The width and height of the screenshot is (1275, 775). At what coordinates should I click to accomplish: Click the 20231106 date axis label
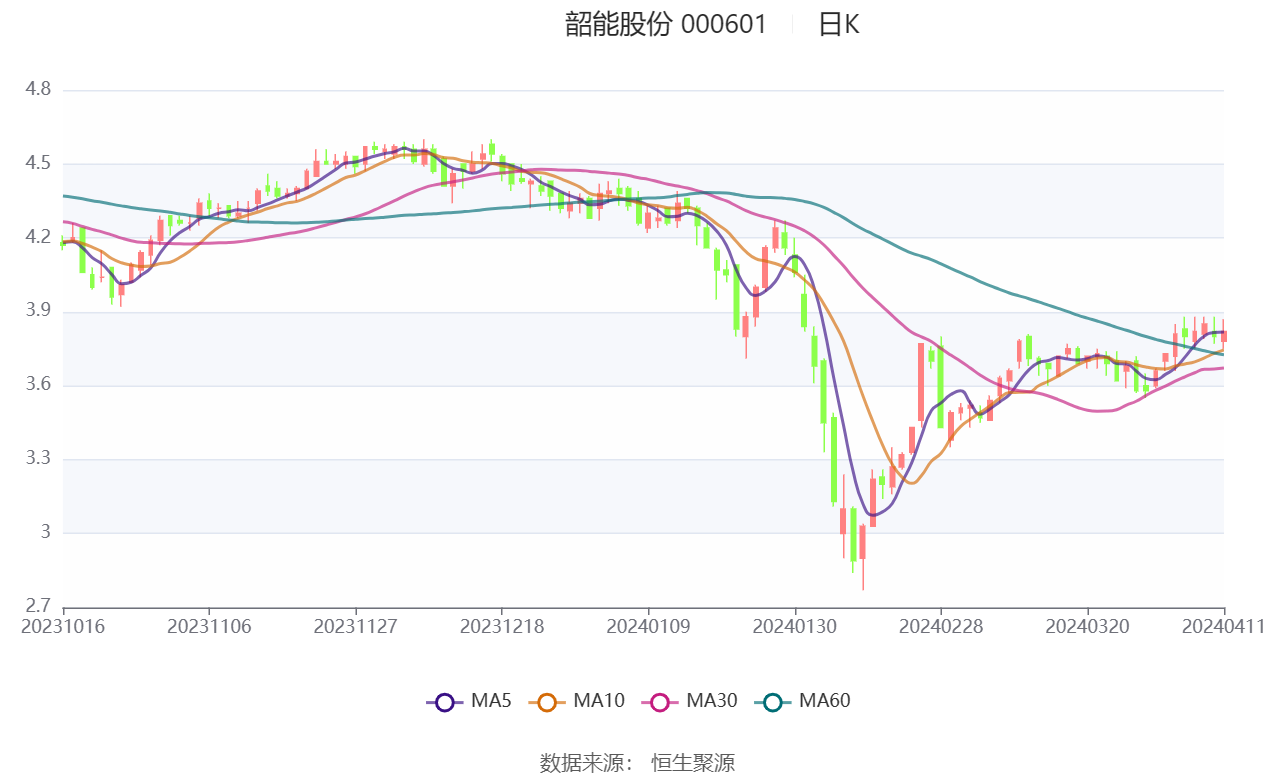[209, 627]
